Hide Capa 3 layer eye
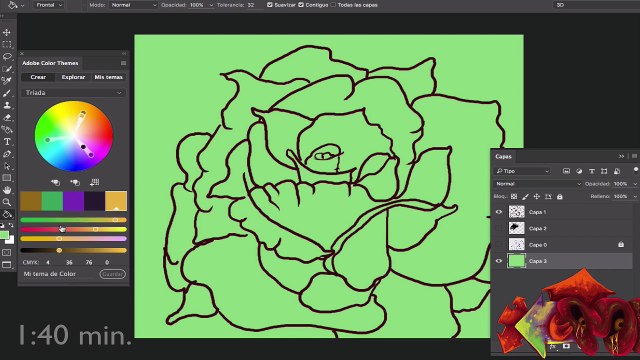Screen dimensions: 640x360 click(499, 261)
